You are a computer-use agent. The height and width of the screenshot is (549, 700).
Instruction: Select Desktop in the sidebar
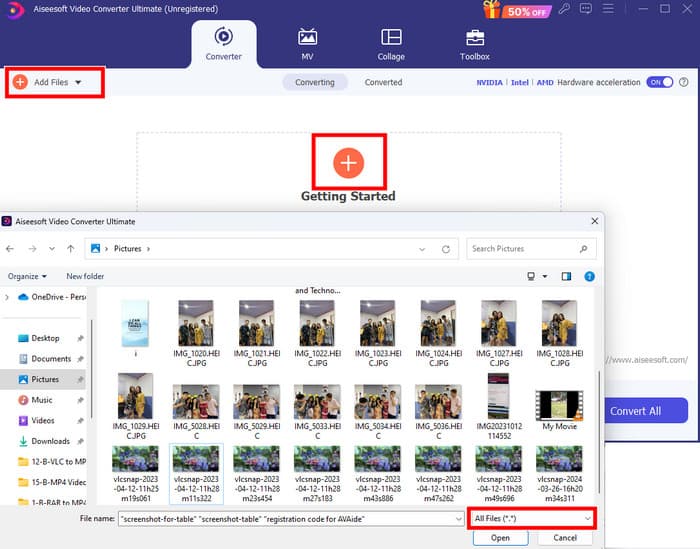[45, 338]
